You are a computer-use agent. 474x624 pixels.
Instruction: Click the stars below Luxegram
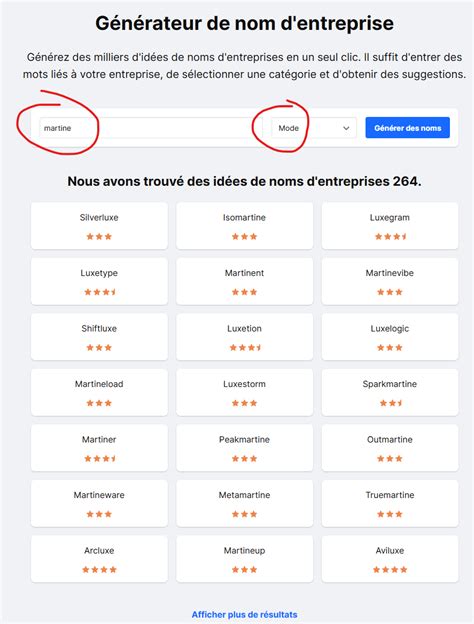[391, 236]
